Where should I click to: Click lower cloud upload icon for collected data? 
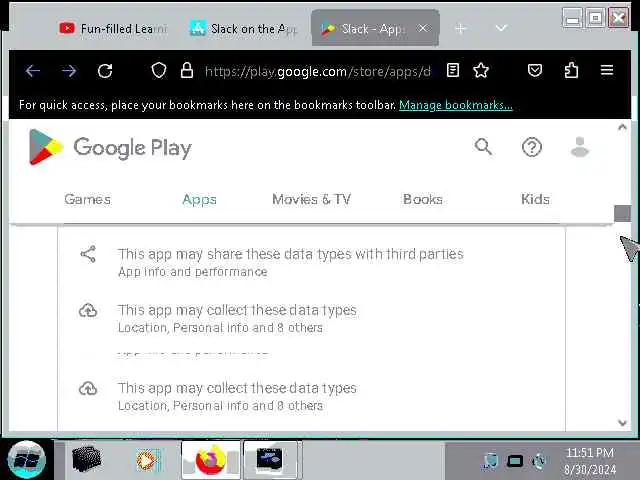(x=88, y=389)
